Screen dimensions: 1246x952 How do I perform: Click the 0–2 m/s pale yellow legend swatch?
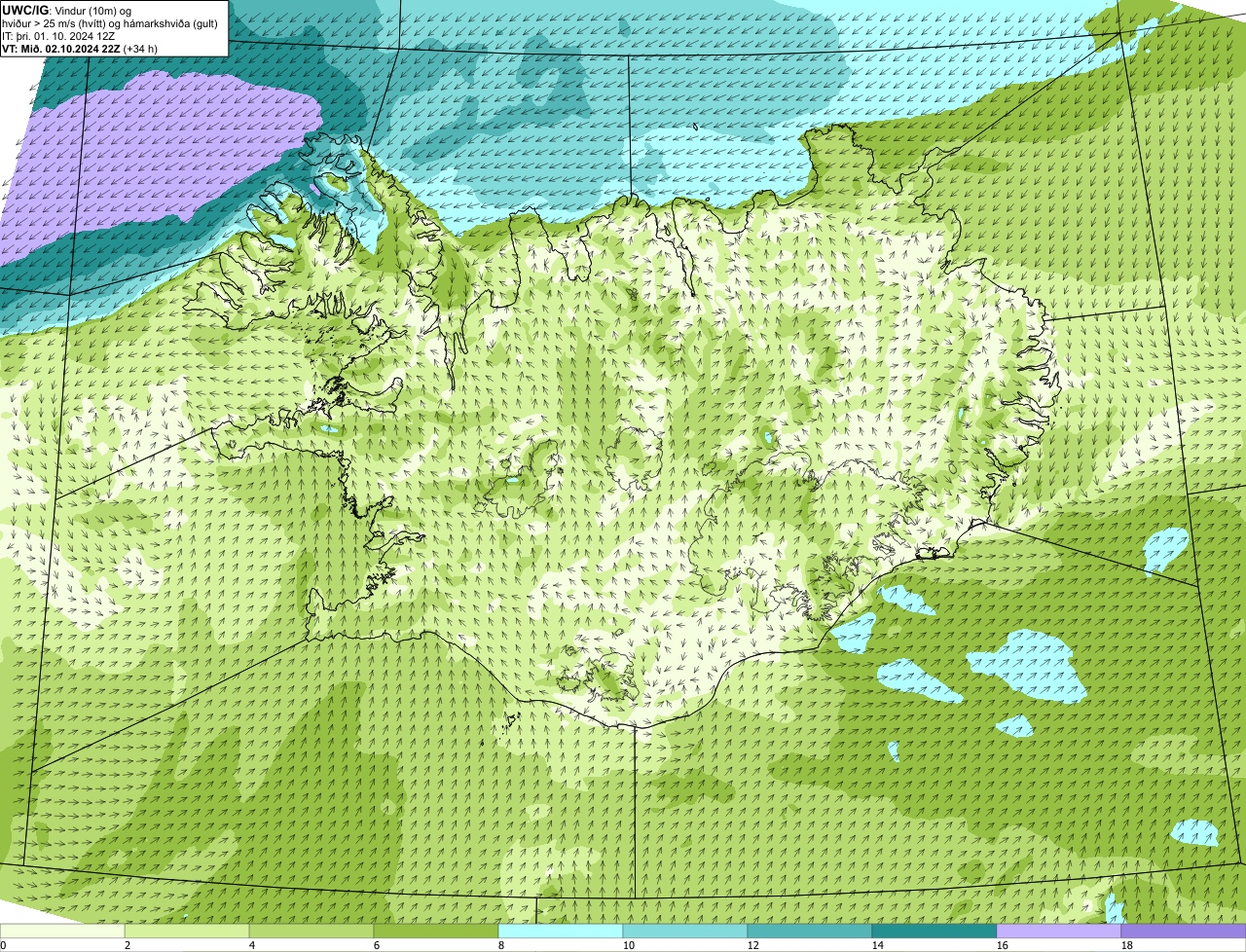[x=62, y=932]
